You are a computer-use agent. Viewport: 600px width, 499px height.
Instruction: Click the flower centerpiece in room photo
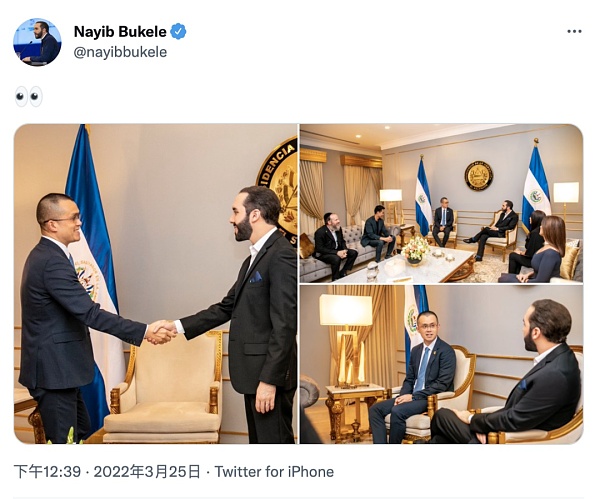tap(415, 250)
